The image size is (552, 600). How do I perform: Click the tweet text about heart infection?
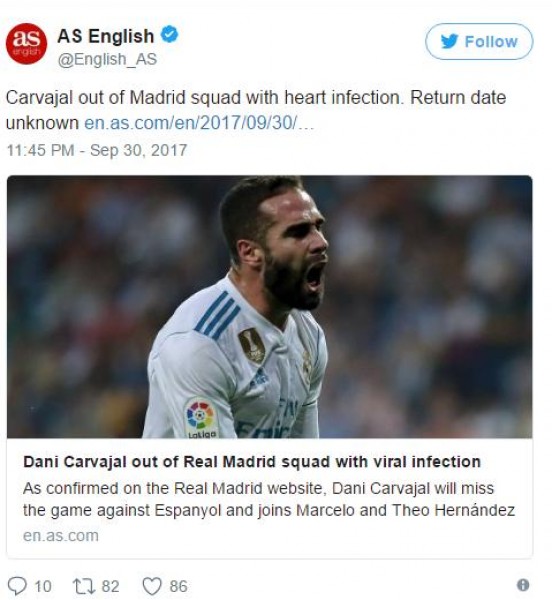click(256, 110)
